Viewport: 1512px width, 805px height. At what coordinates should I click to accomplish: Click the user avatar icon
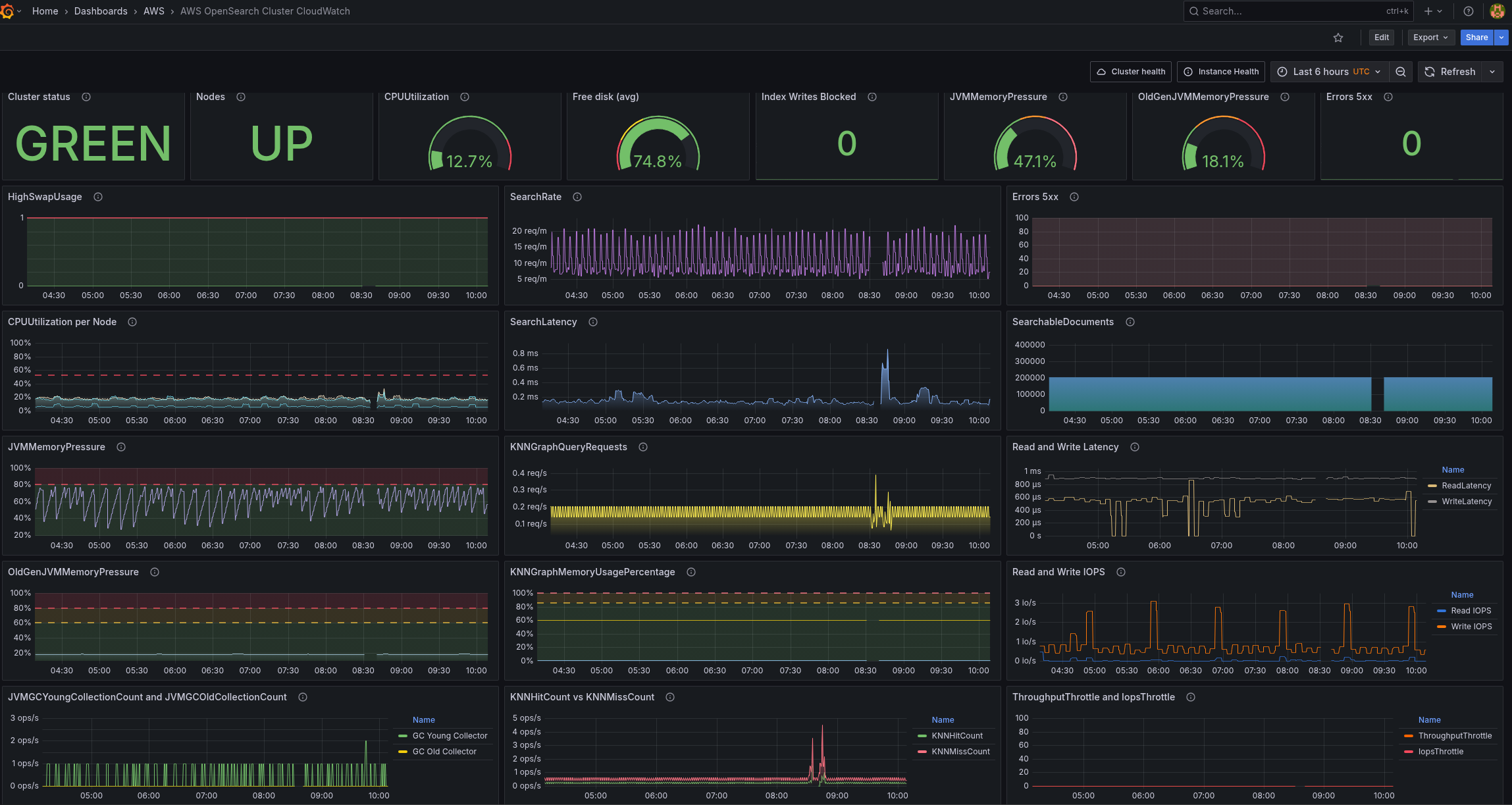click(x=1497, y=11)
